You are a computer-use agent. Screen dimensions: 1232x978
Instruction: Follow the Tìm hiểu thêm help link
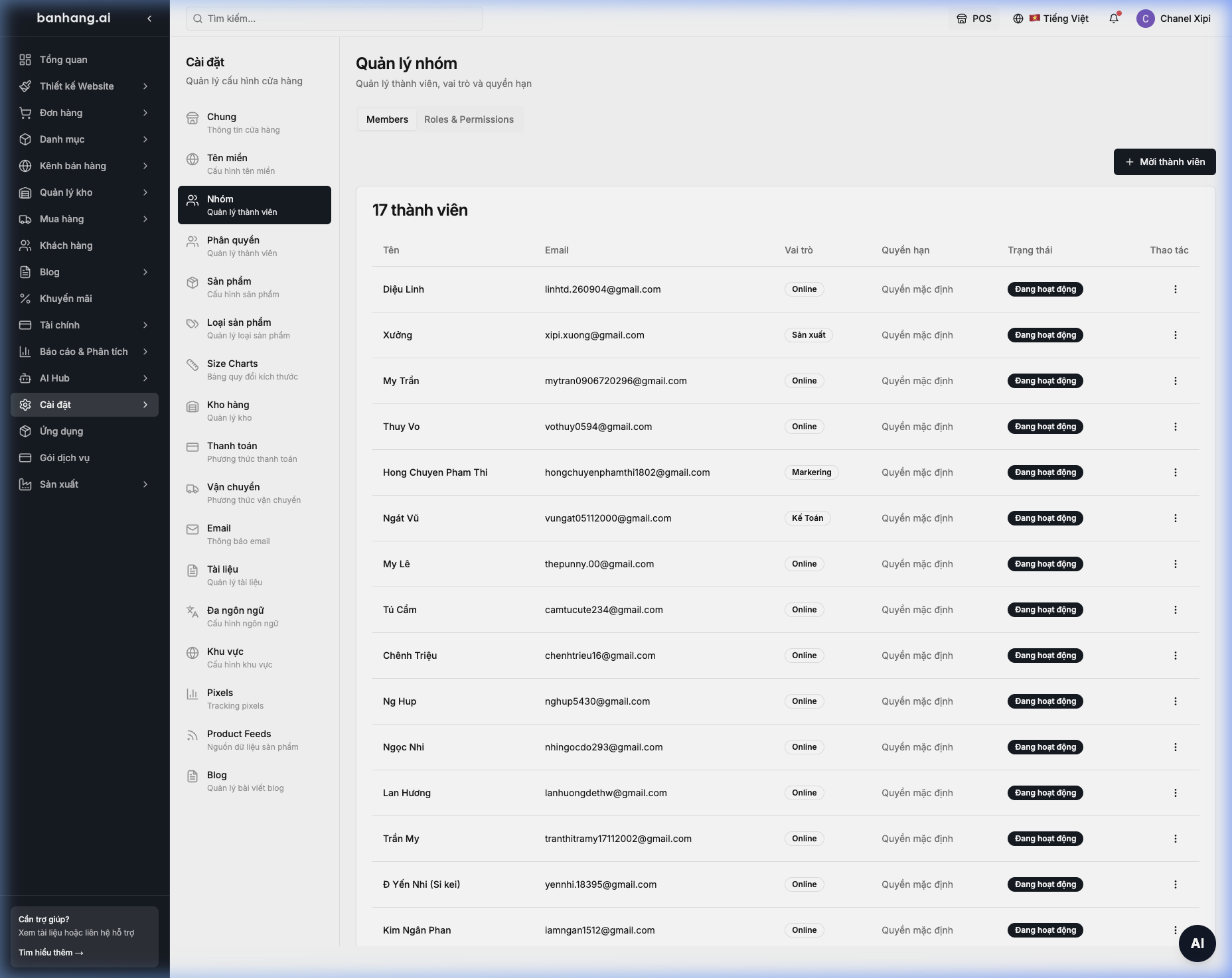click(51, 953)
